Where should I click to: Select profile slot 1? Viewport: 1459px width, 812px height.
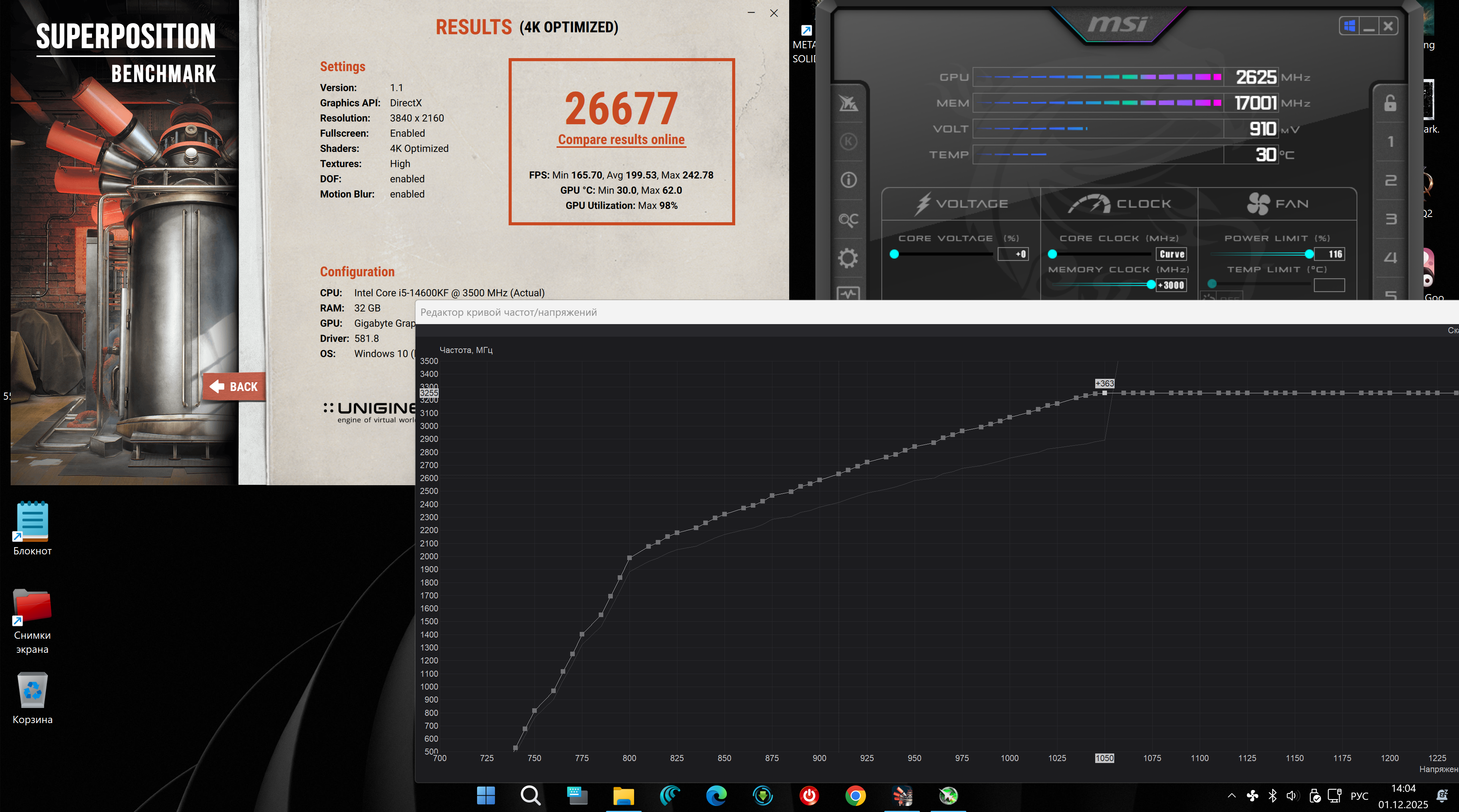pyautogui.click(x=1390, y=141)
